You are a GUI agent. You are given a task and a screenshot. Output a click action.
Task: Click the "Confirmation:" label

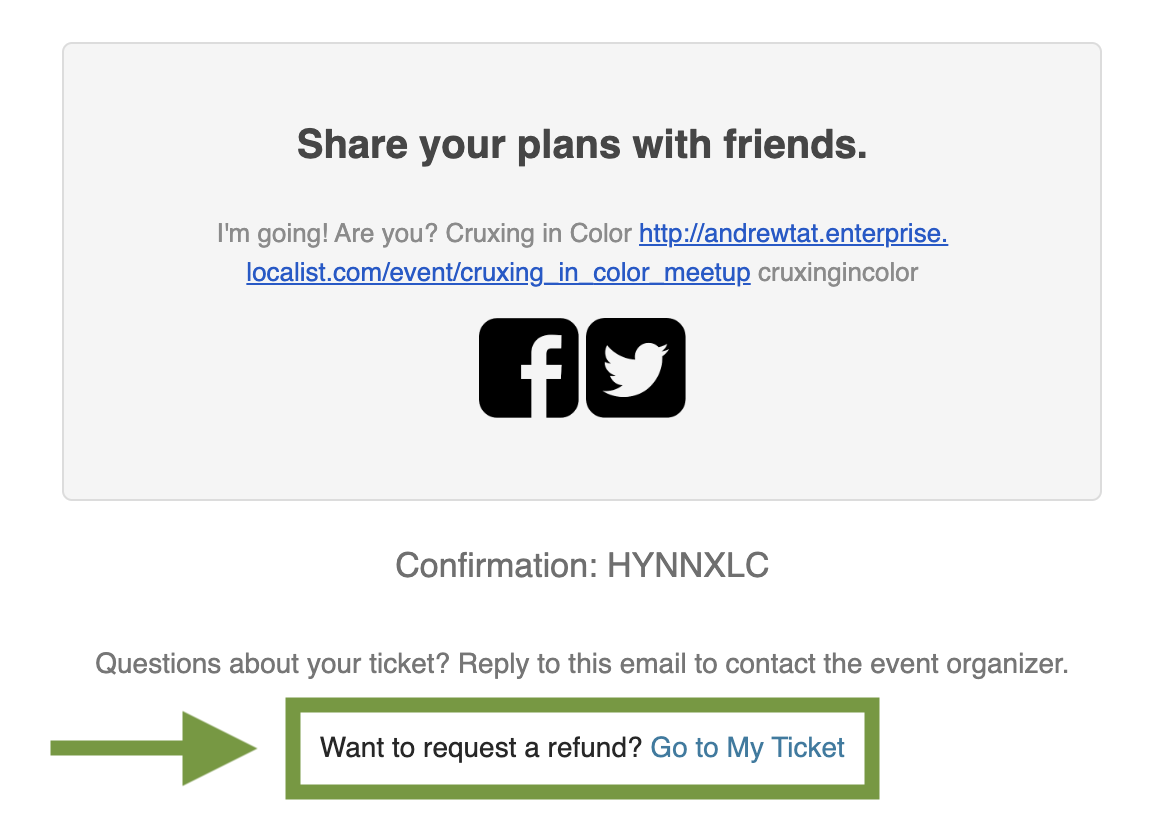coord(497,565)
